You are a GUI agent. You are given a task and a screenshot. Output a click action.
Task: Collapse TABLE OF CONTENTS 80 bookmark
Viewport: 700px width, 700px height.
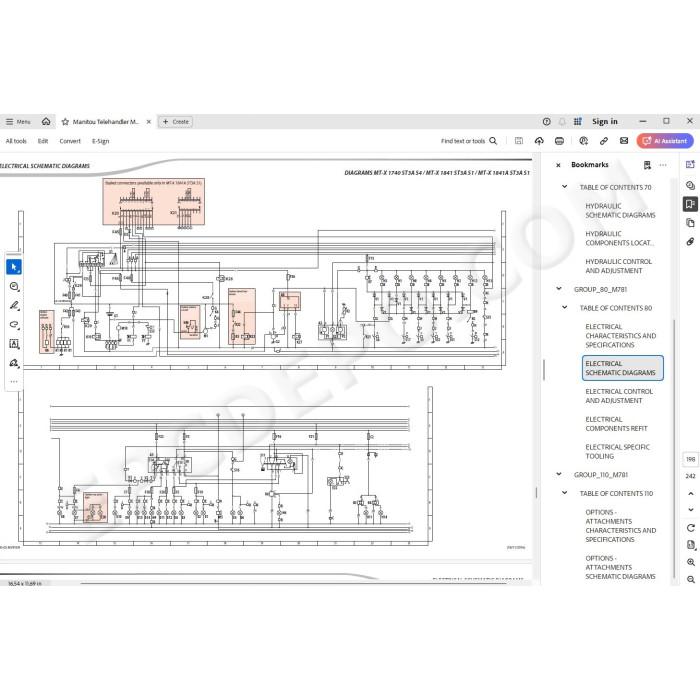pos(564,307)
